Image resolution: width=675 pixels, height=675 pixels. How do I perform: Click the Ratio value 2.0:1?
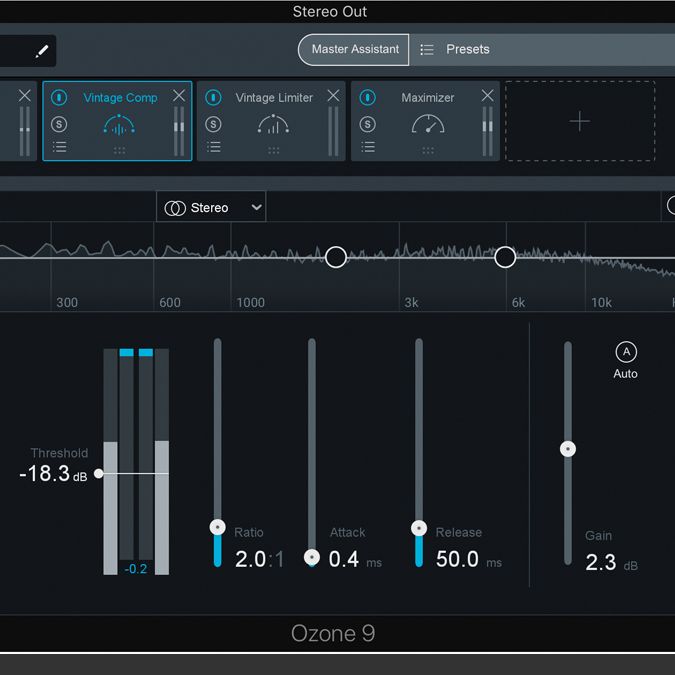(x=260, y=559)
